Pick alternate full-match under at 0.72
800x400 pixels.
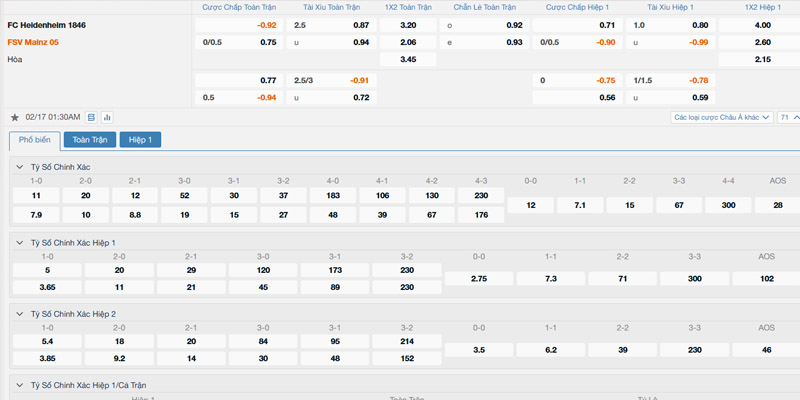[331, 97]
